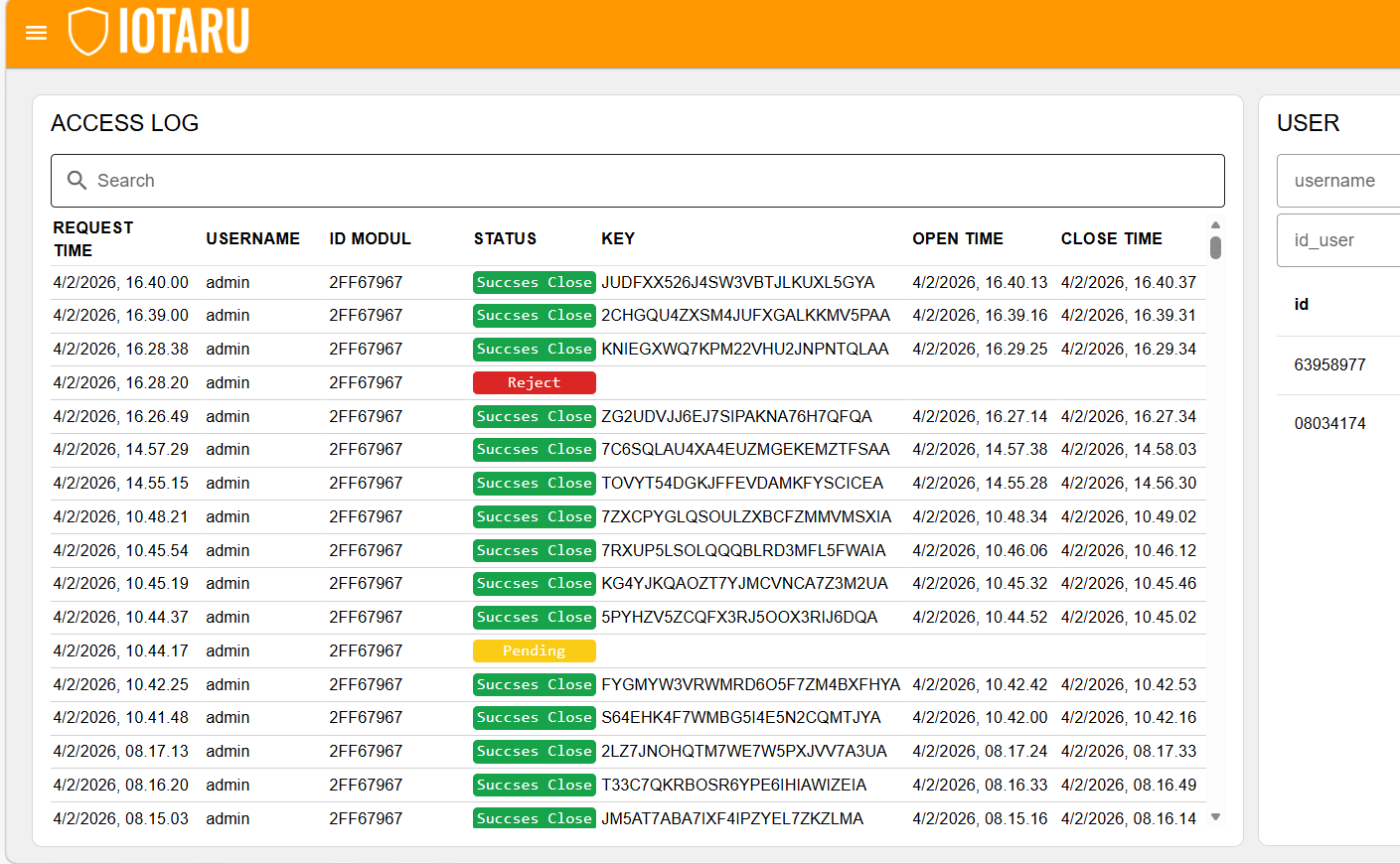Click key TOVYT54DGKJFFEVDAMKFYSCICEA

(x=742, y=483)
